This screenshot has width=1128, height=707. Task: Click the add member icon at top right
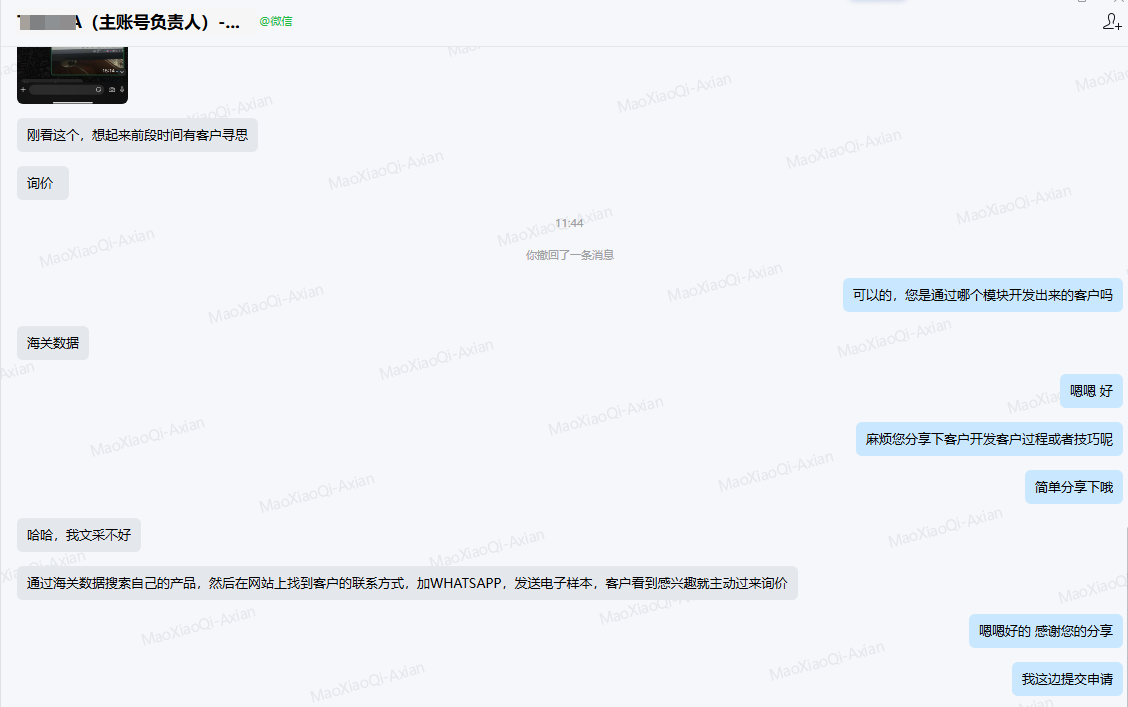1111,22
